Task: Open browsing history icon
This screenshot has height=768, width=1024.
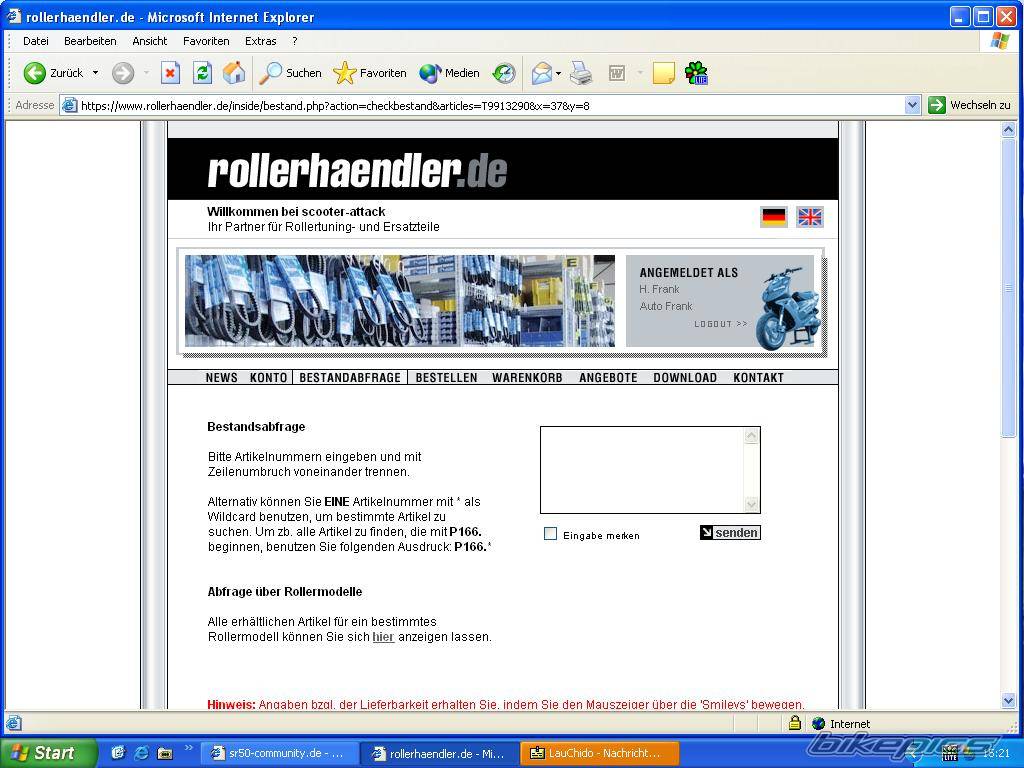Action: point(504,73)
